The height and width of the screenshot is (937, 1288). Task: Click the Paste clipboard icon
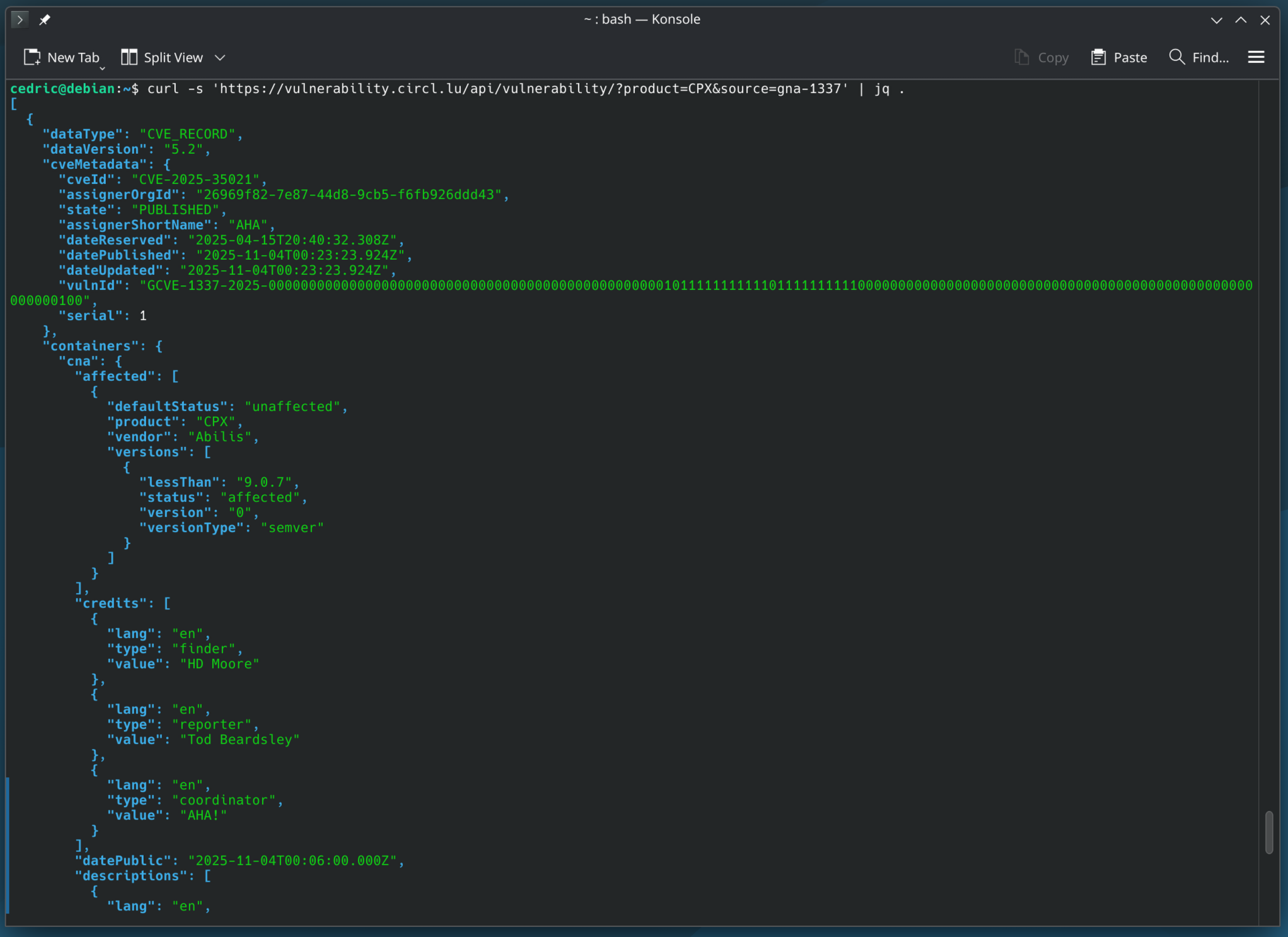point(1098,57)
